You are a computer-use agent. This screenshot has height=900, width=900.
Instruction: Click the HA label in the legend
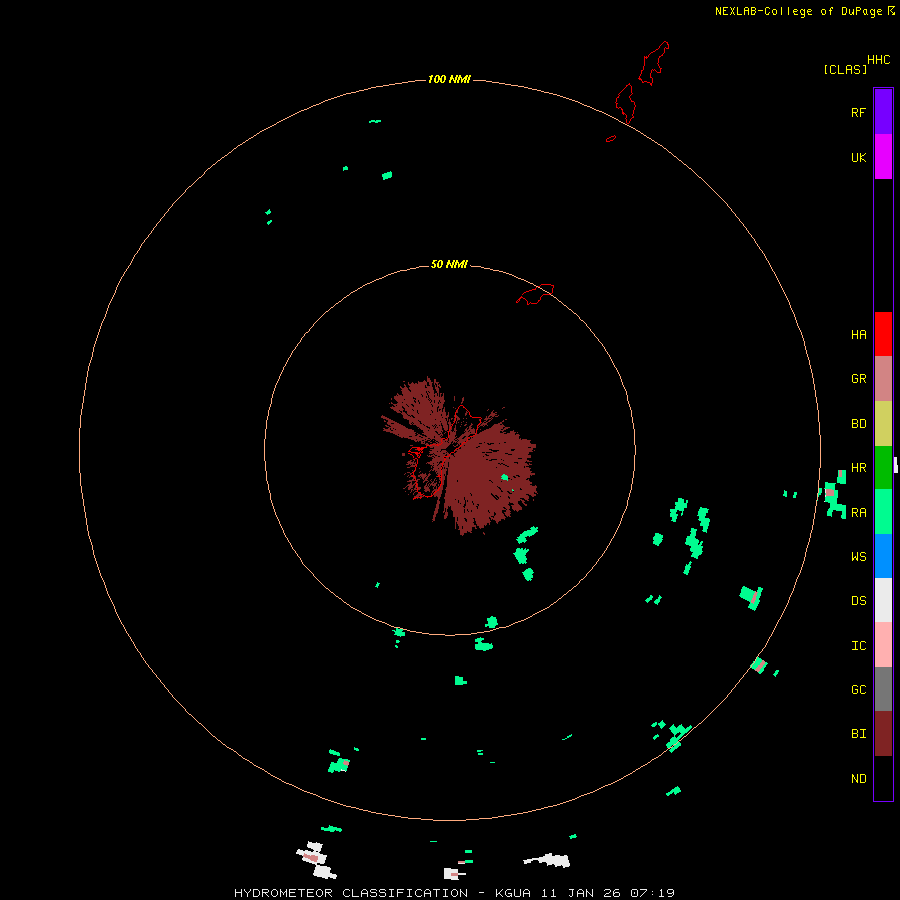coord(858,335)
